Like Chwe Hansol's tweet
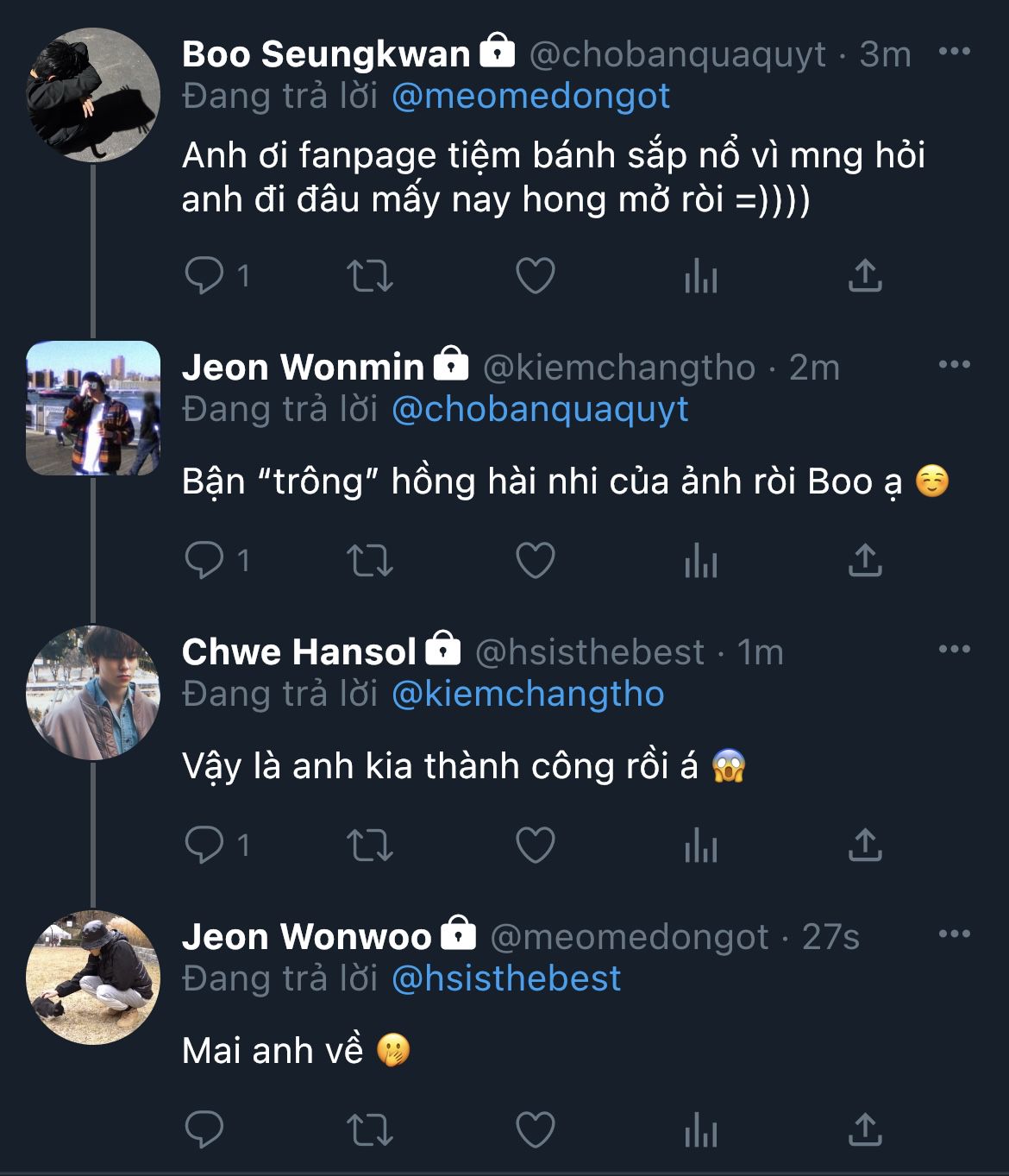The height and width of the screenshot is (1176, 1009). (535, 846)
